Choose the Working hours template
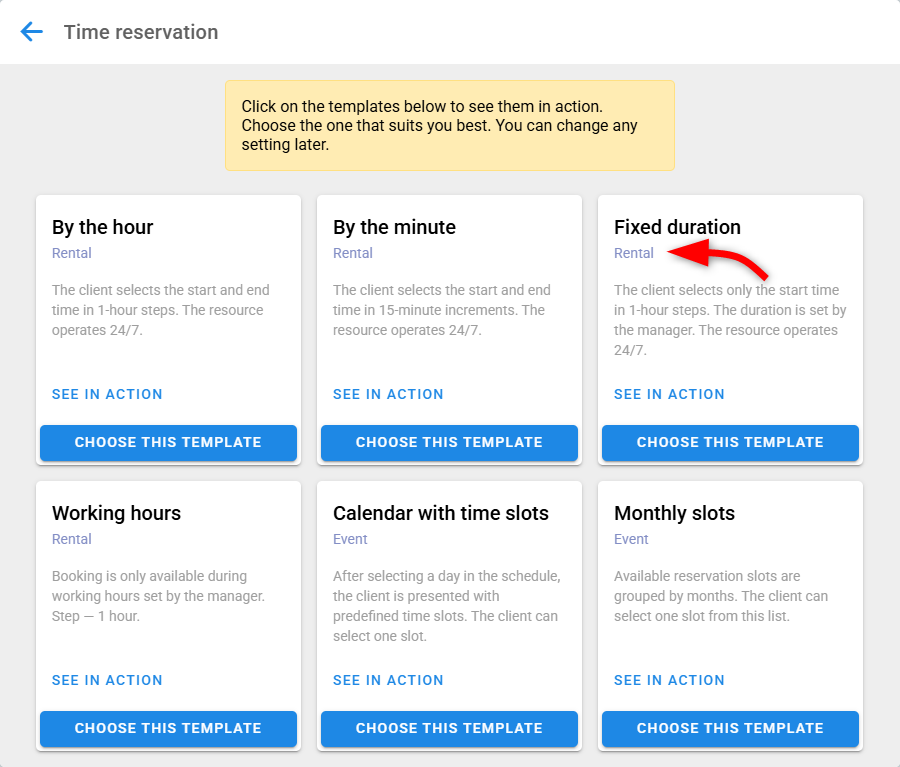Image resolution: width=900 pixels, height=767 pixels. click(x=168, y=728)
